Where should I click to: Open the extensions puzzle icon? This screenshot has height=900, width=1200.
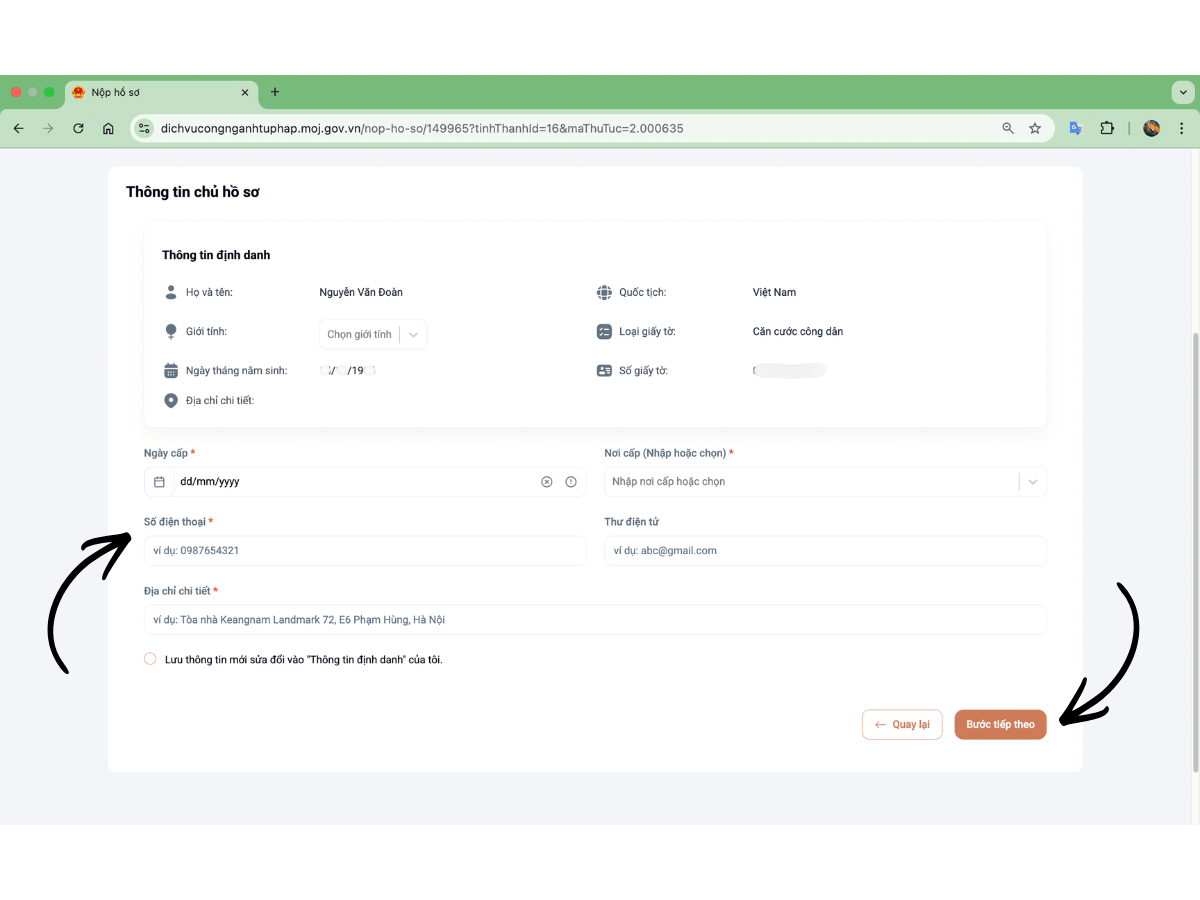click(1107, 128)
